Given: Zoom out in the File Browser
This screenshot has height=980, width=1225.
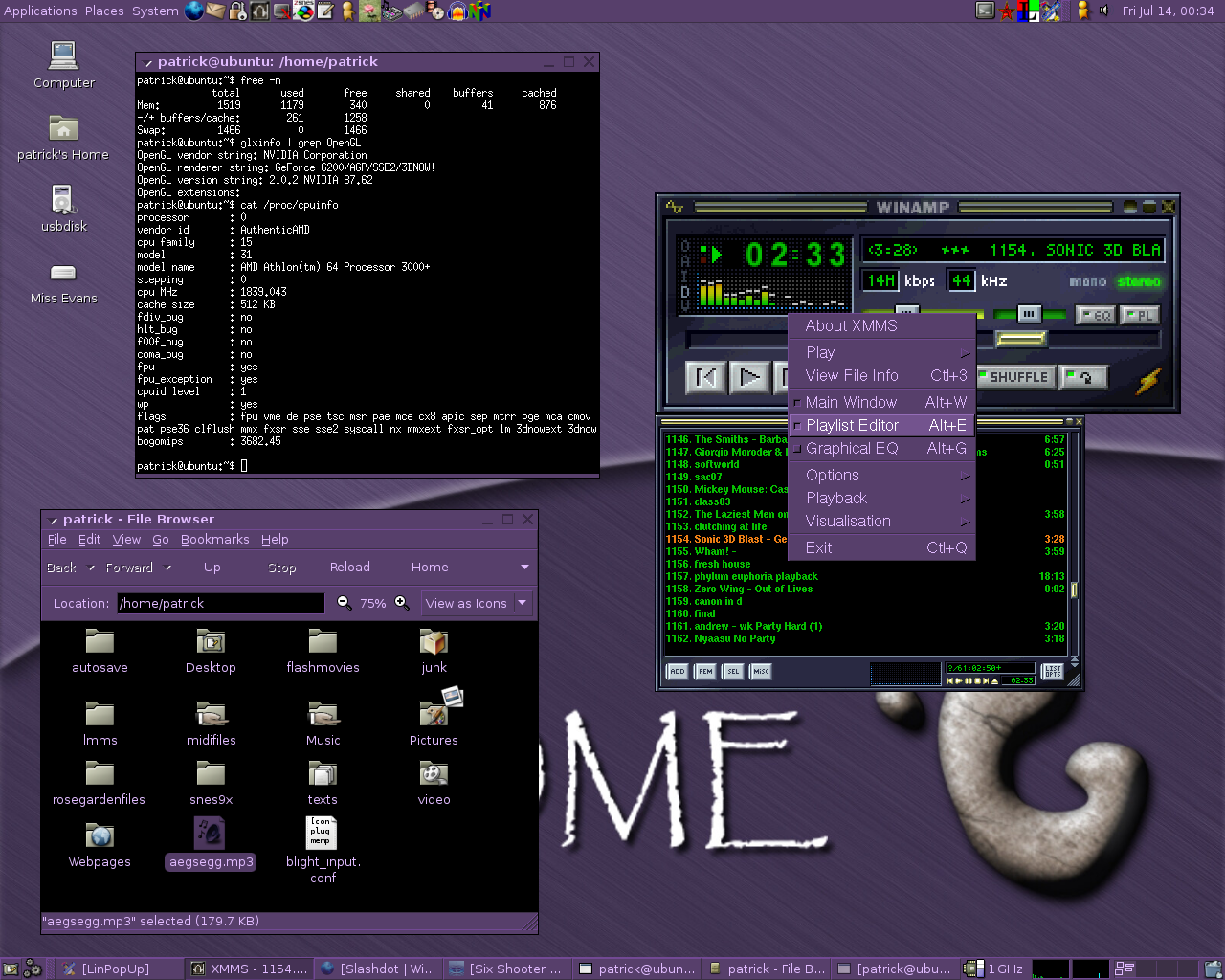Looking at the screenshot, I should point(345,603).
